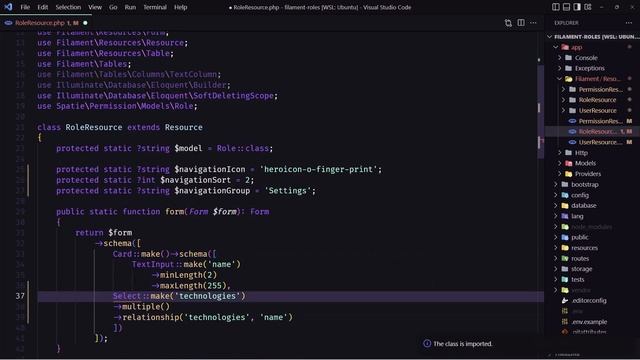
Task: Expand the public folder
Action: click(556, 237)
